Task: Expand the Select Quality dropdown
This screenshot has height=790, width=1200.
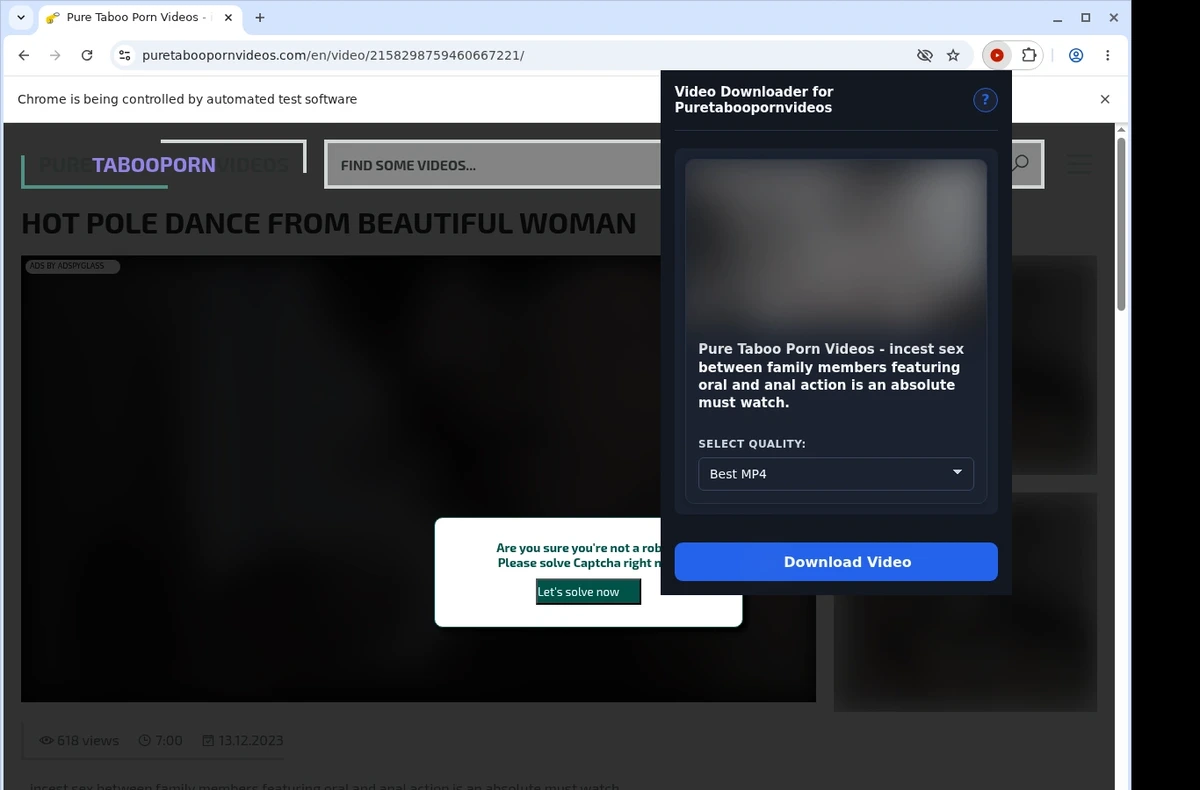Action: point(836,474)
